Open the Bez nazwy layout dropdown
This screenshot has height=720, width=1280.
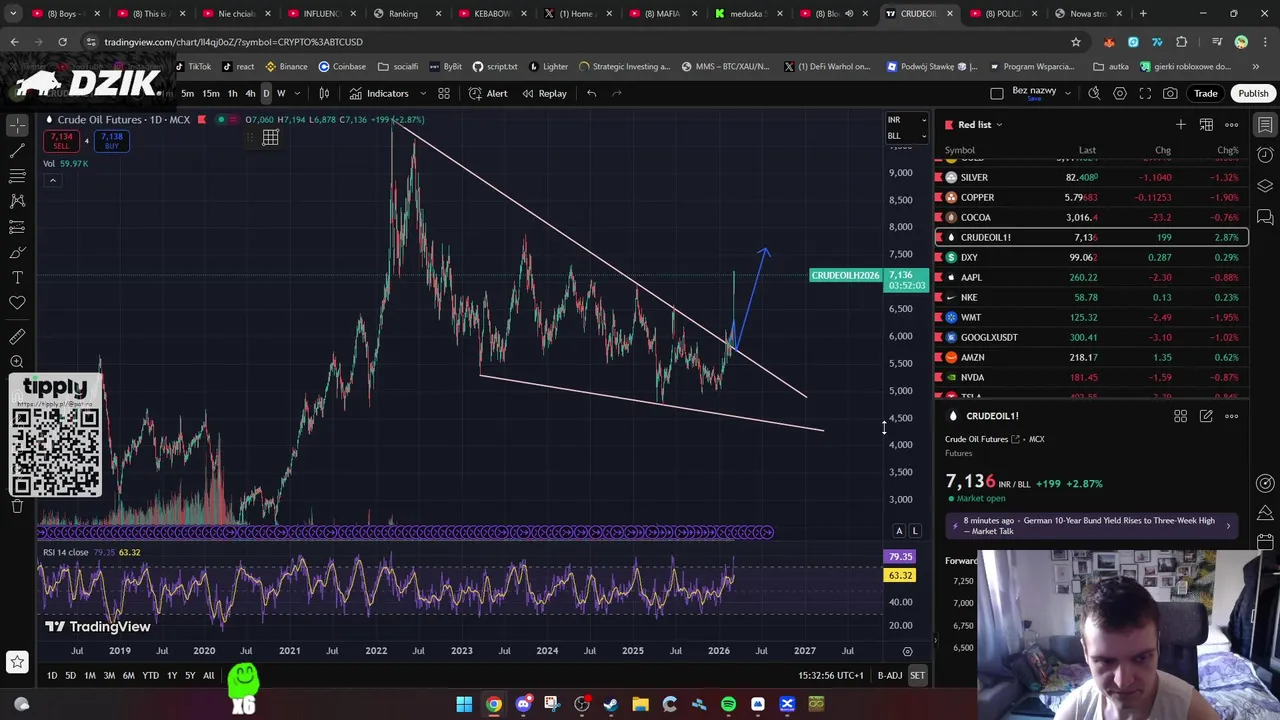(1067, 93)
